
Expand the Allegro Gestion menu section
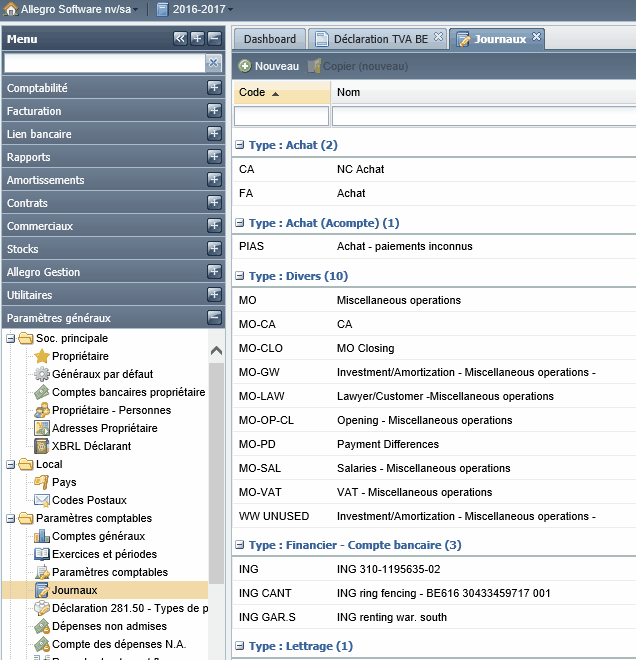tap(214, 271)
